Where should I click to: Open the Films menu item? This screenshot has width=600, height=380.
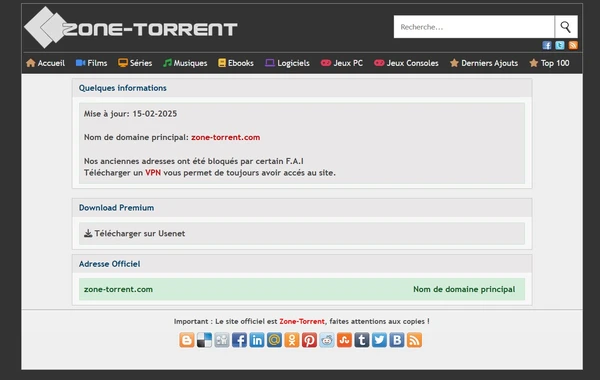[91, 63]
